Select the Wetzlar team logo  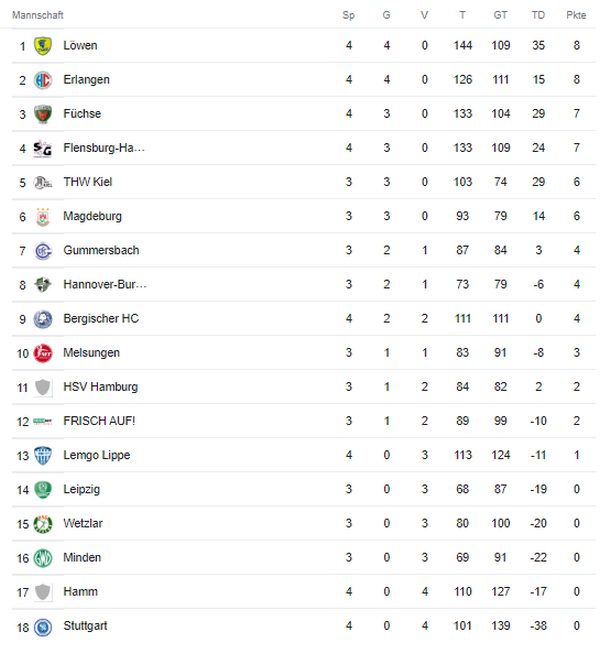43,524
